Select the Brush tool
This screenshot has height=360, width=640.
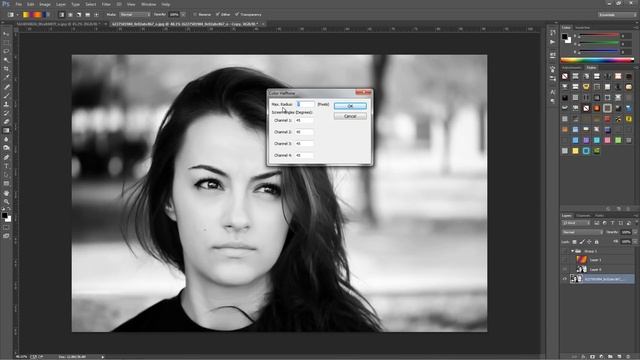(6, 96)
